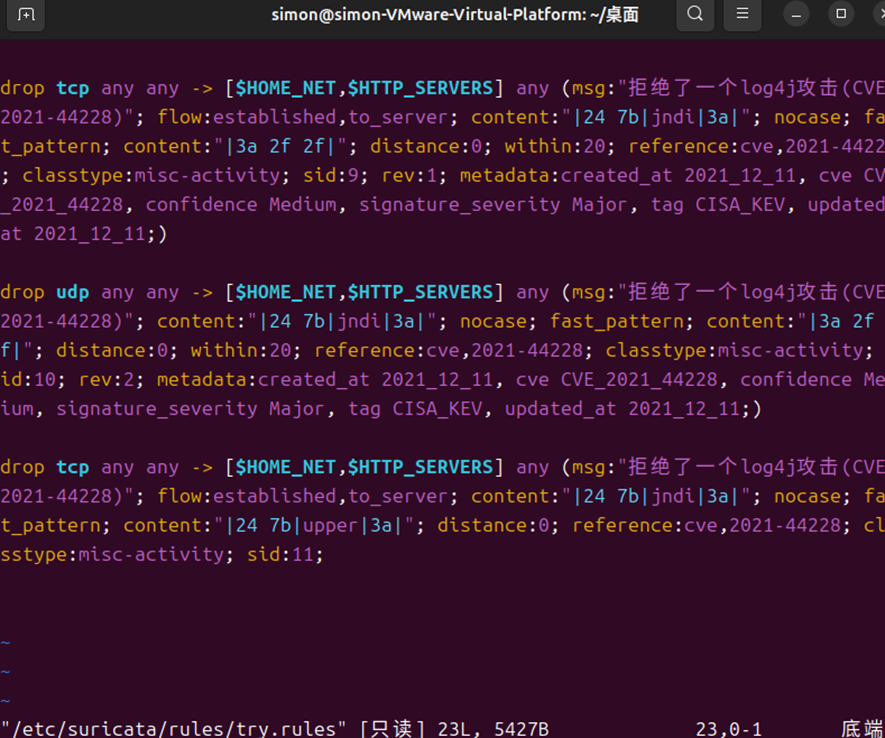The height and width of the screenshot is (738, 885).
Task: Click sstype:misc-activity in the last rule
Action: pyautogui.click(x=112, y=555)
